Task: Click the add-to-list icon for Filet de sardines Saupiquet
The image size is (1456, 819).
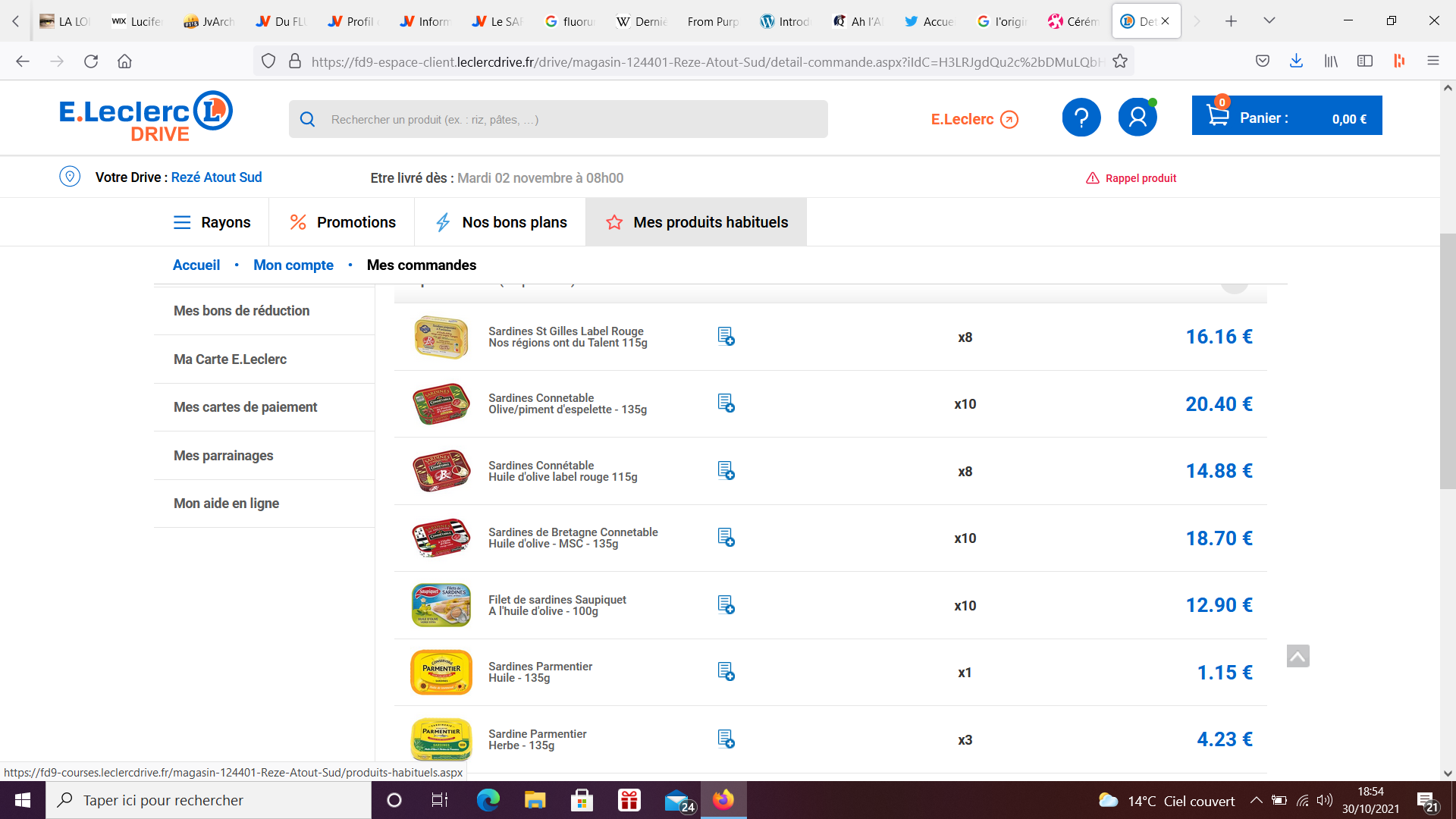Action: pos(726,605)
